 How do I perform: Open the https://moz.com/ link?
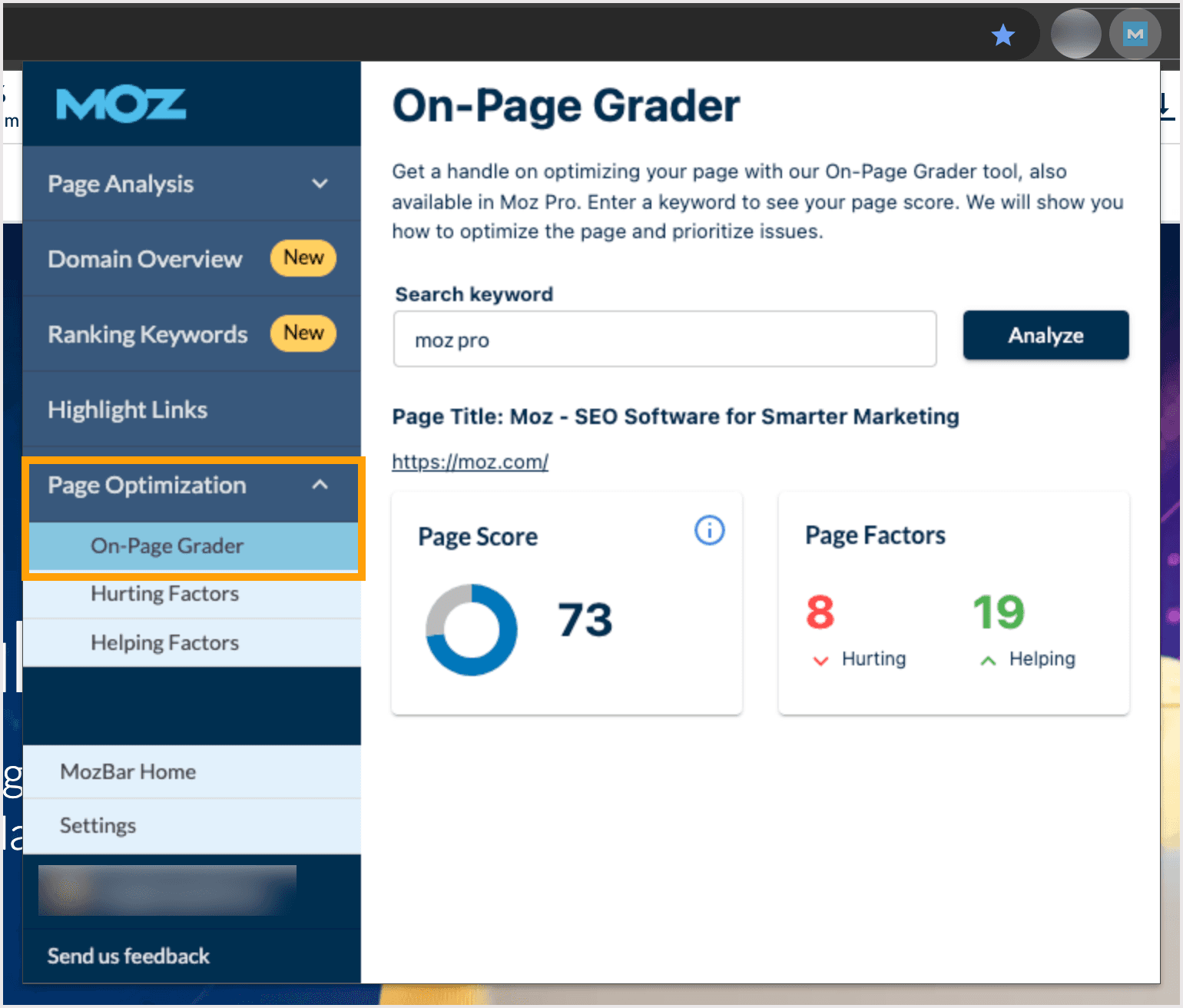point(469,461)
